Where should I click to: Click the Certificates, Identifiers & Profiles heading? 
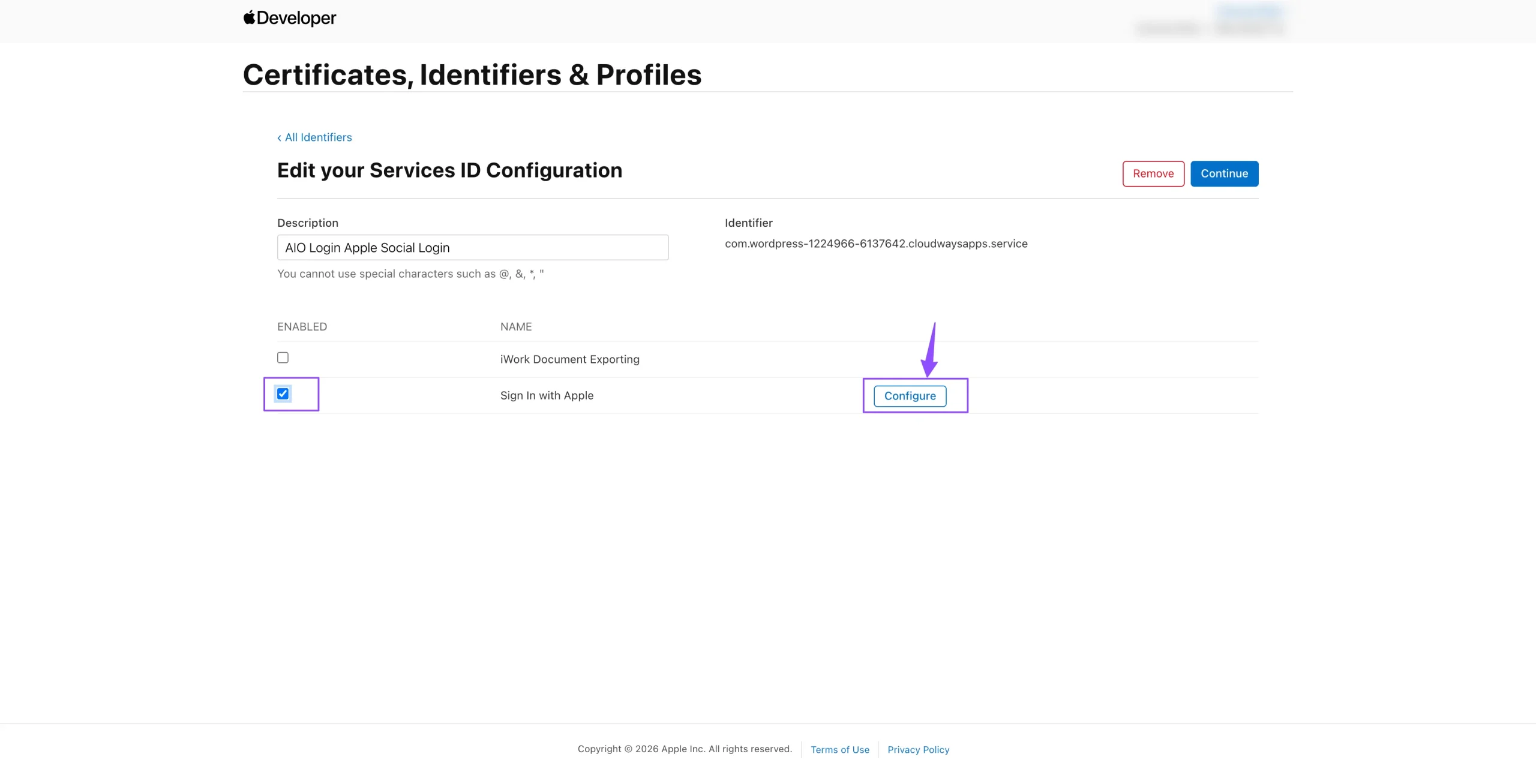point(472,74)
